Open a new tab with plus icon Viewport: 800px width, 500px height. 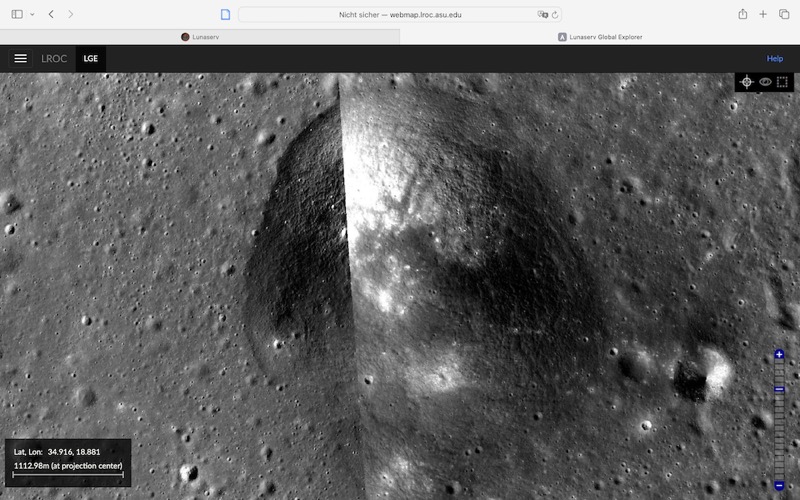(x=763, y=14)
